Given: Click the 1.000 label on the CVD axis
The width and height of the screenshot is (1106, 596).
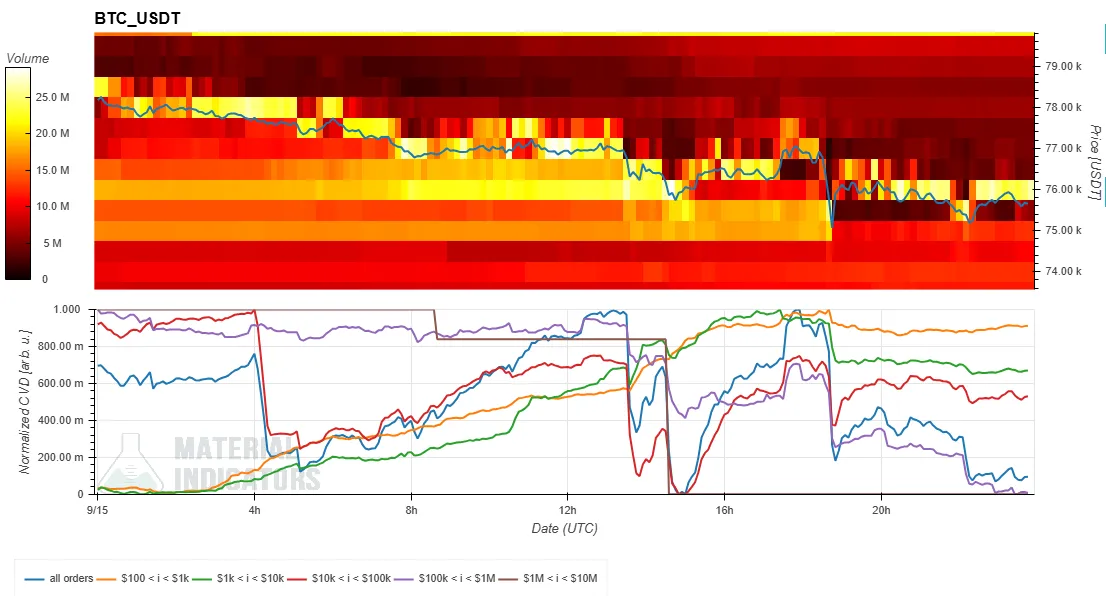Looking at the screenshot, I should (x=67, y=310).
